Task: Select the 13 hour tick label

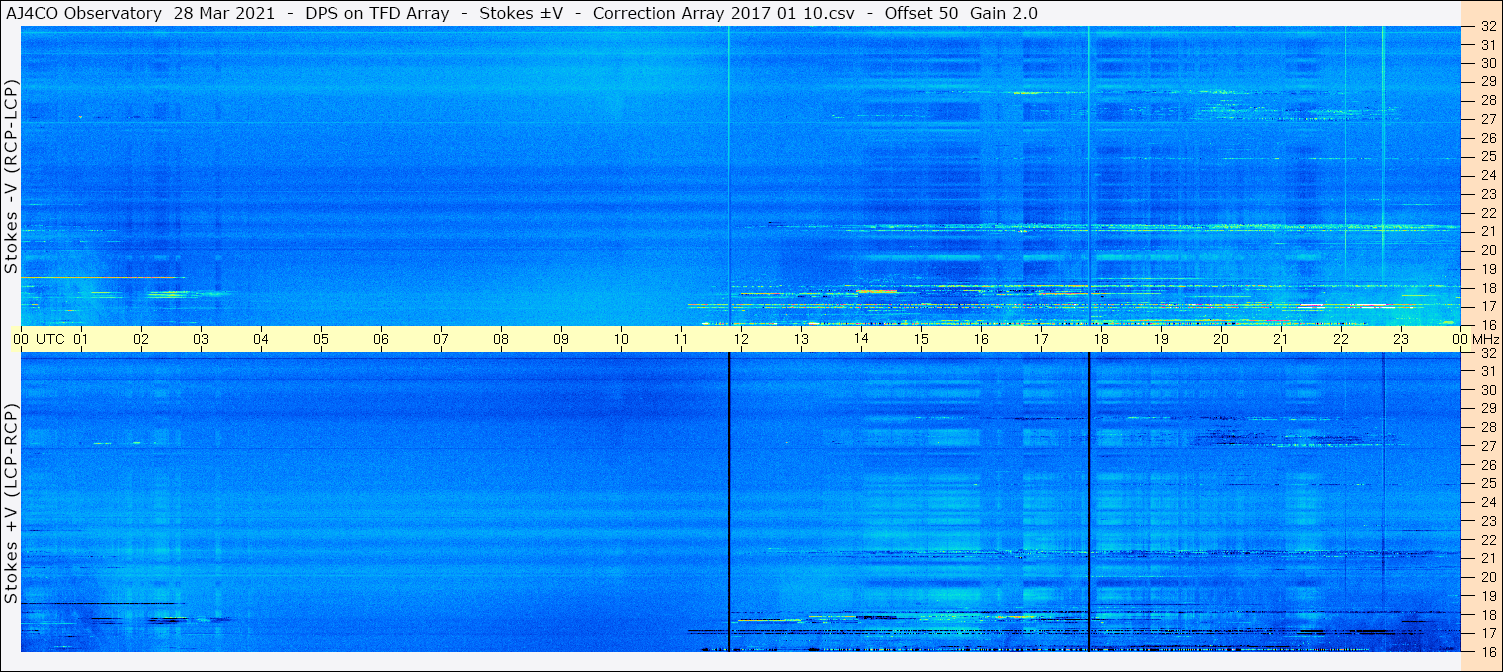Action: pos(801,340)
